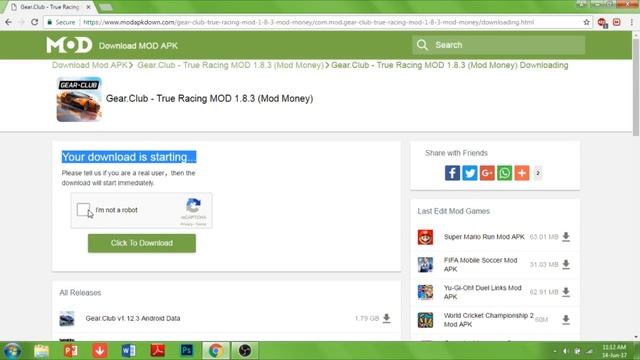Click the volume icon in system tray
Viewport: 640px width, 360px height.
coord(566,351)
